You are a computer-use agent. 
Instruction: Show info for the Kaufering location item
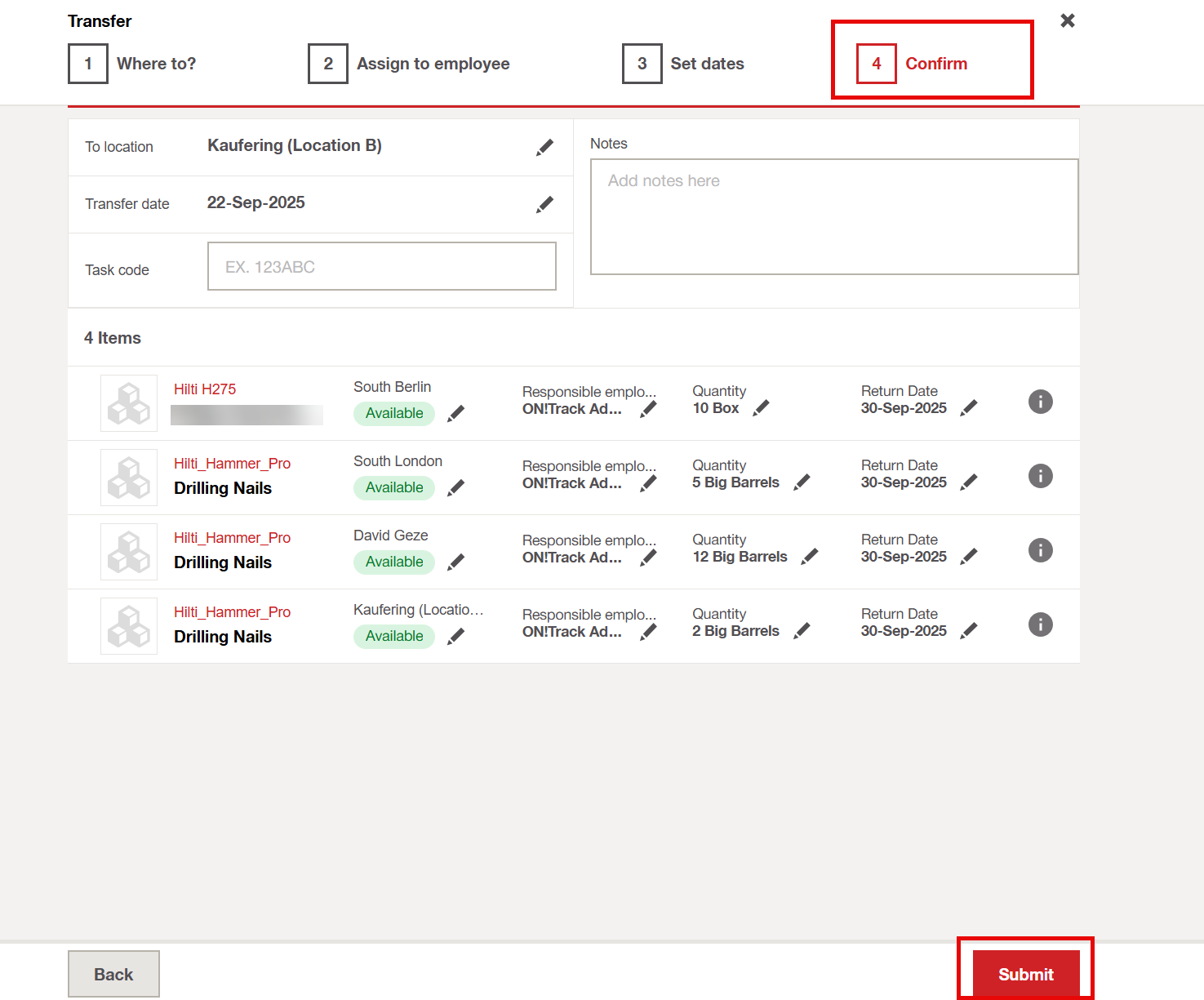coord(1040,624)
